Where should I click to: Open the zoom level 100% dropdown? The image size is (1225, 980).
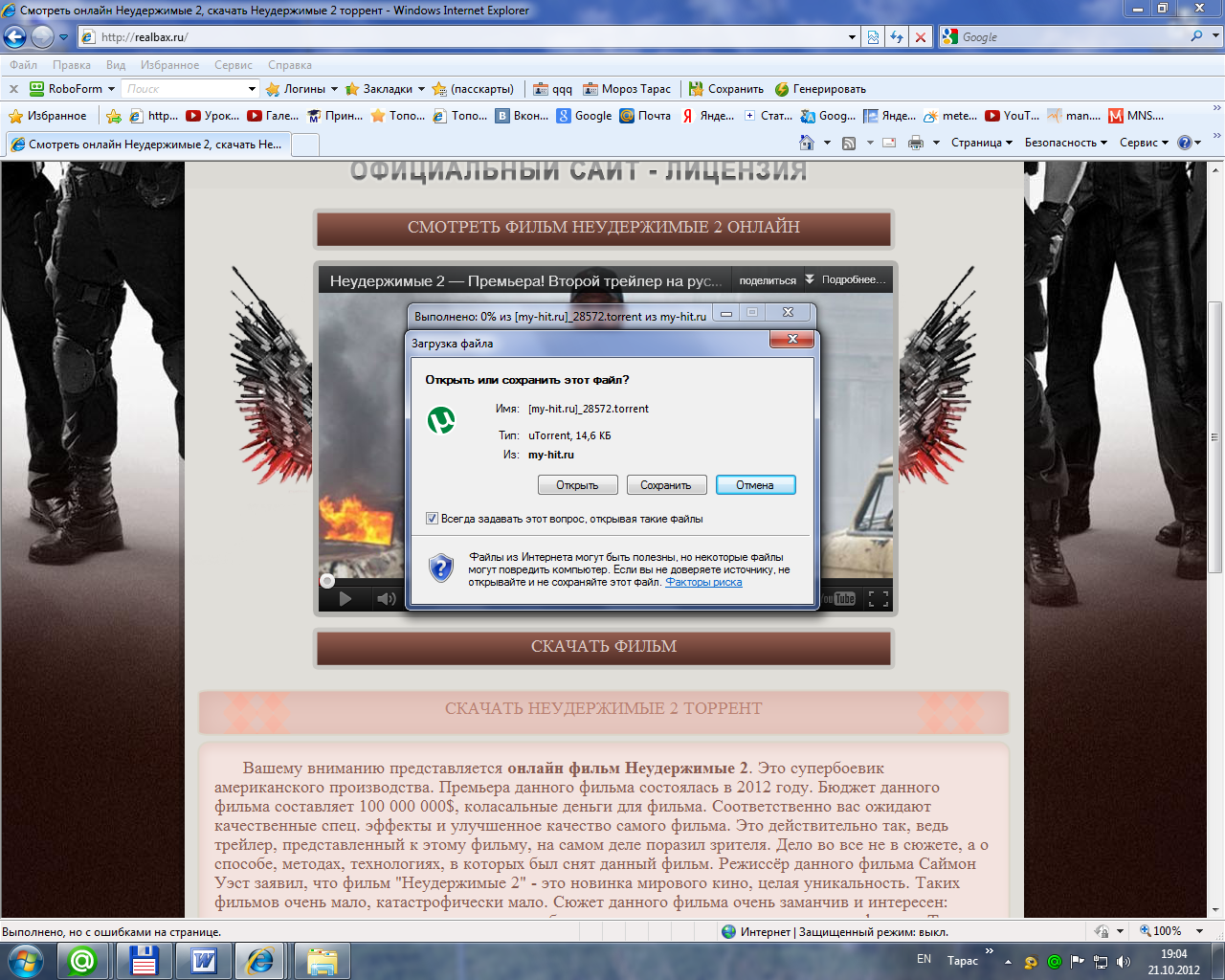pyautogui.click(x=1199, y=931)
